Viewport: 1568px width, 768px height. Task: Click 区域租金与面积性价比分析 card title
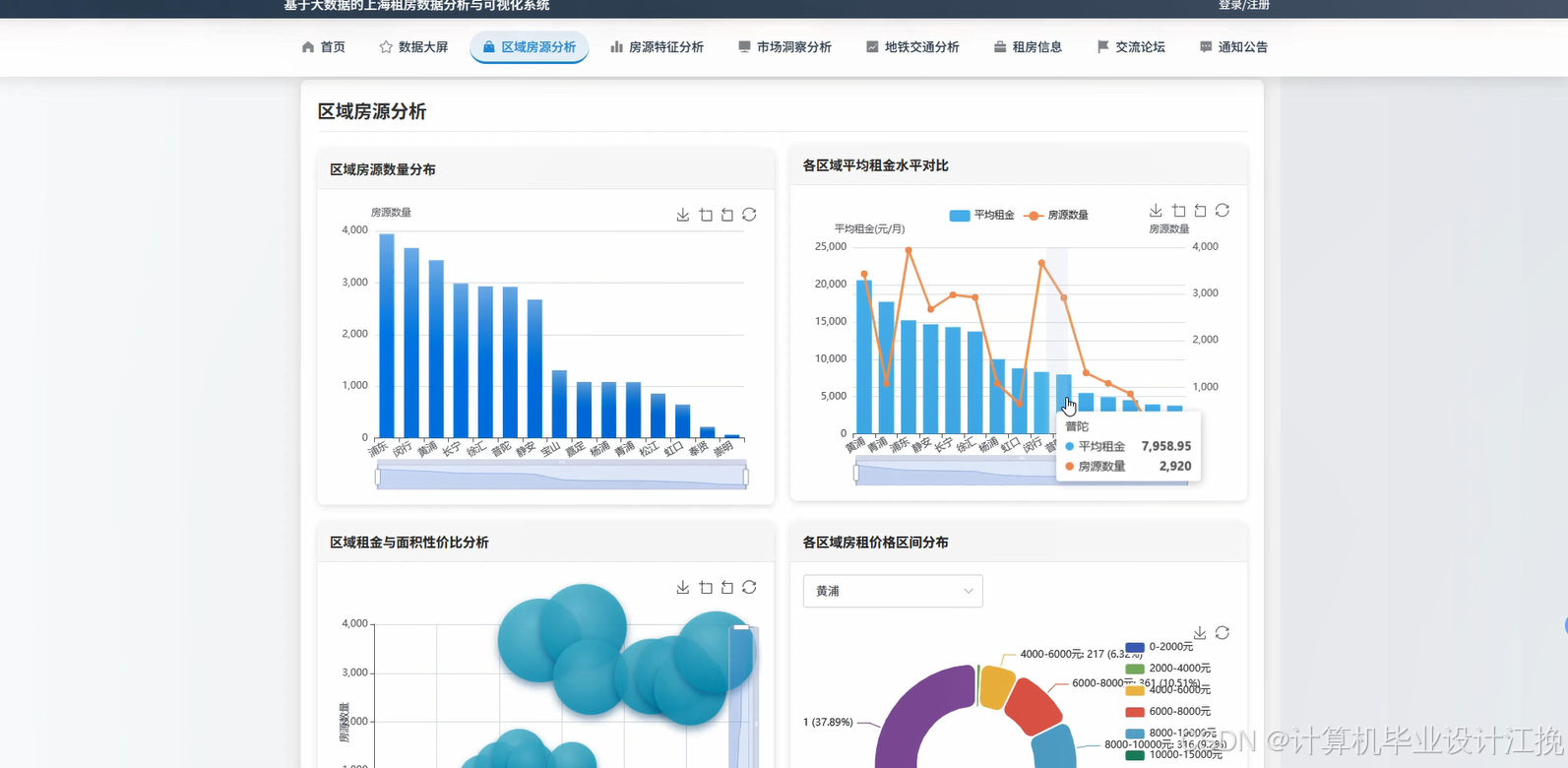click(x=409, y=543)
